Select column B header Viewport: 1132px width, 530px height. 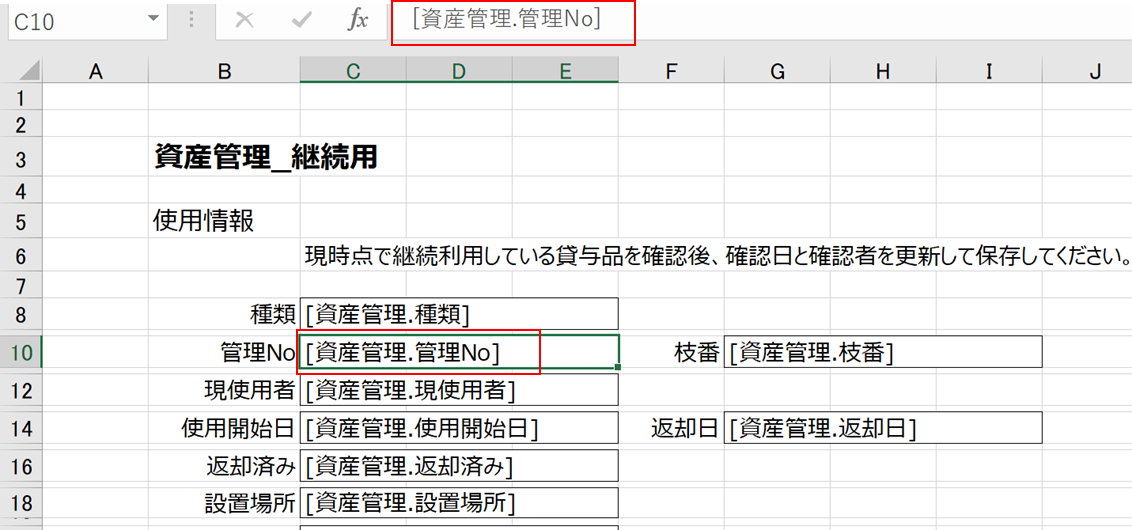click(x=224, y=71)
